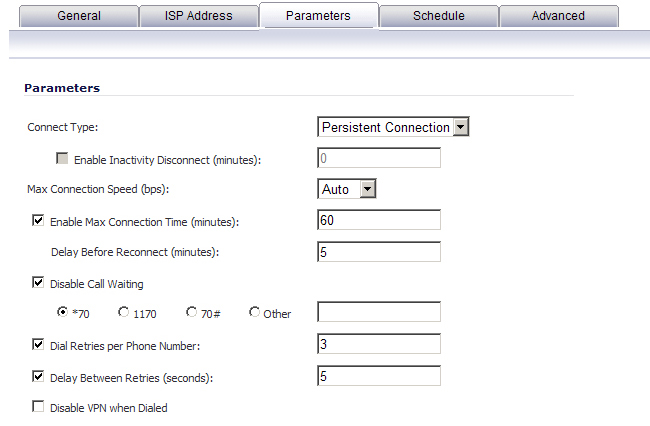Viewport: 650px width, 426px height.
Task: Toggle Enable Inactivity Disconnect checkbox
Action: coord(62,158)
